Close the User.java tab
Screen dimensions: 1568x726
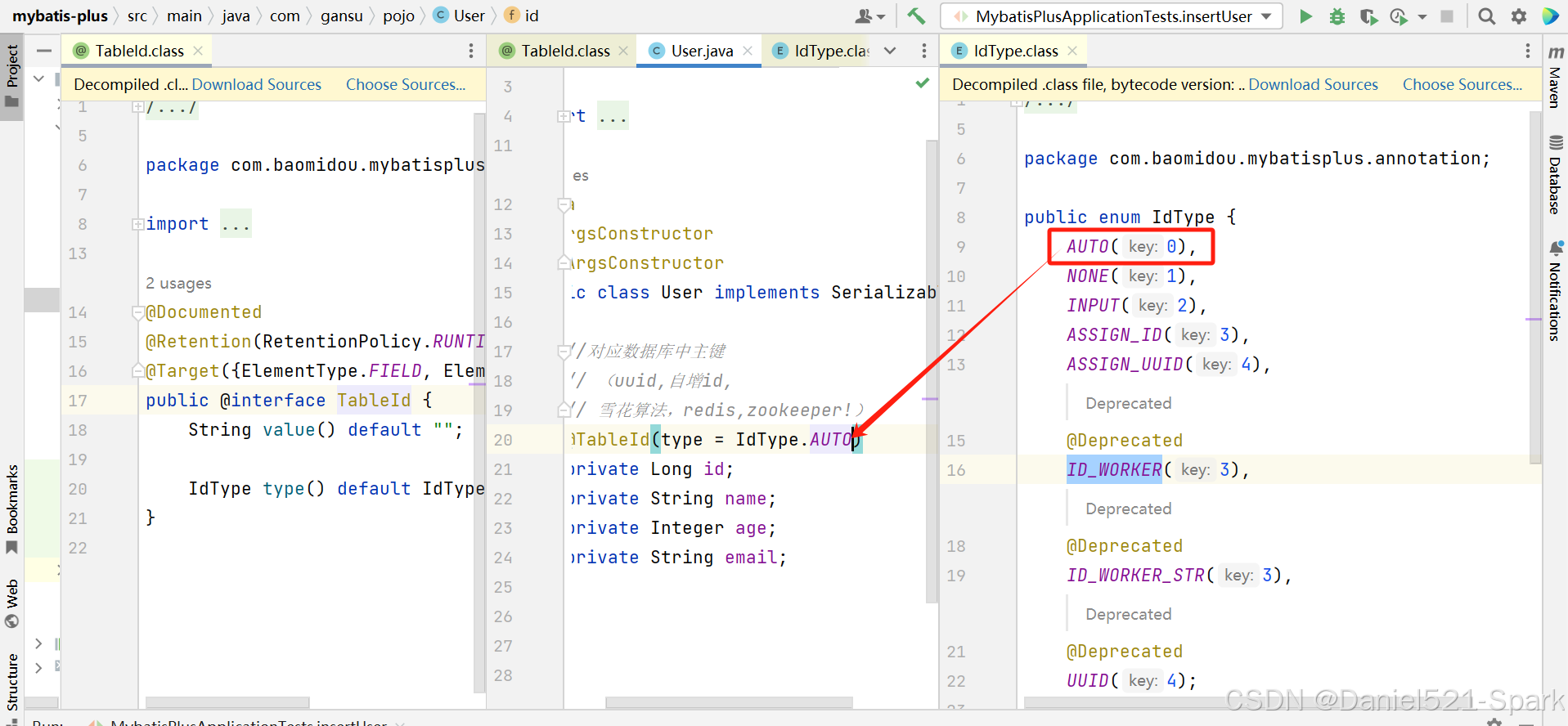[748, 51]
